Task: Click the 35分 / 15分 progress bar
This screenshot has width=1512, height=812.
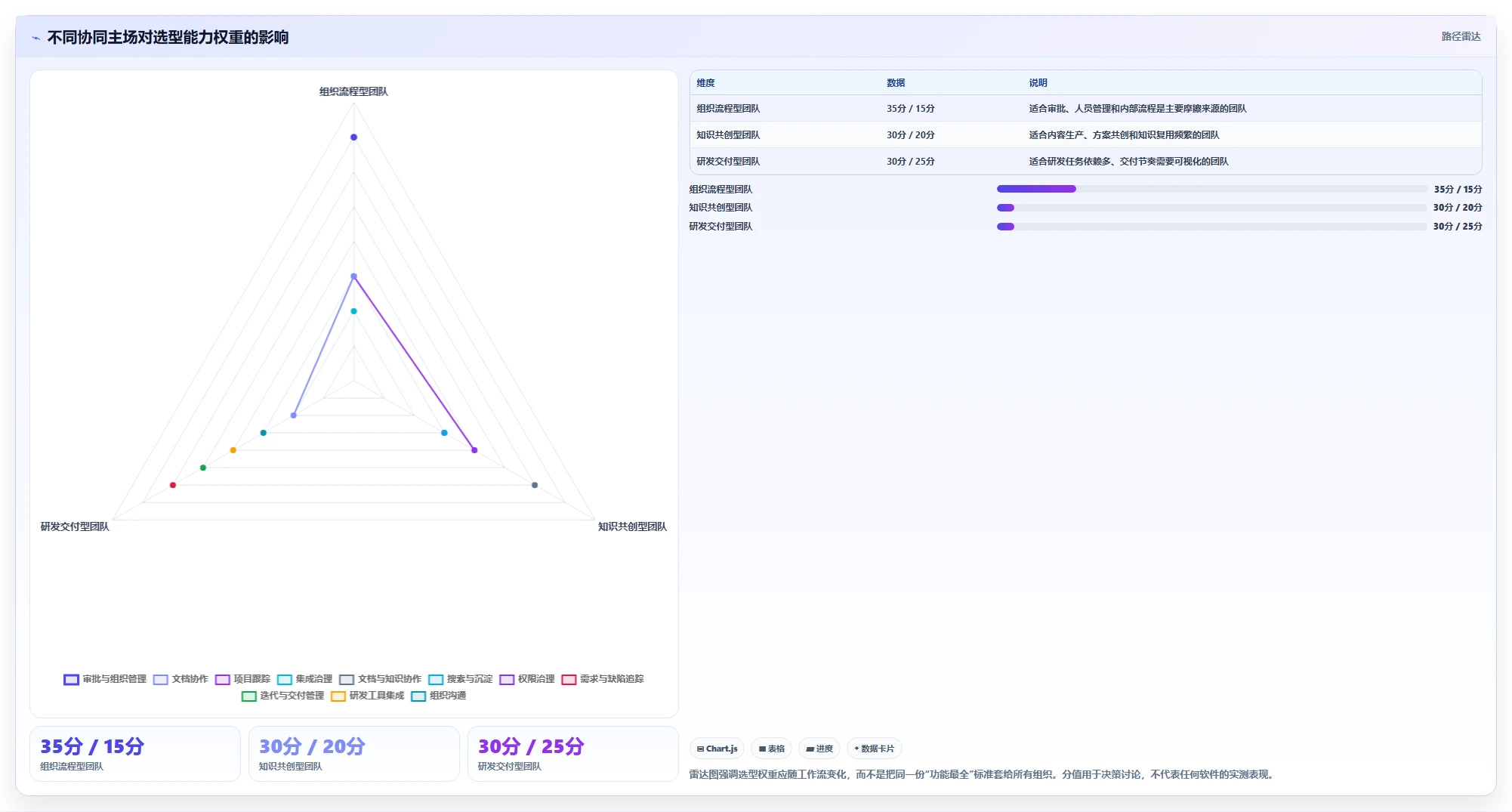Action: click(x=1211, y=189)
